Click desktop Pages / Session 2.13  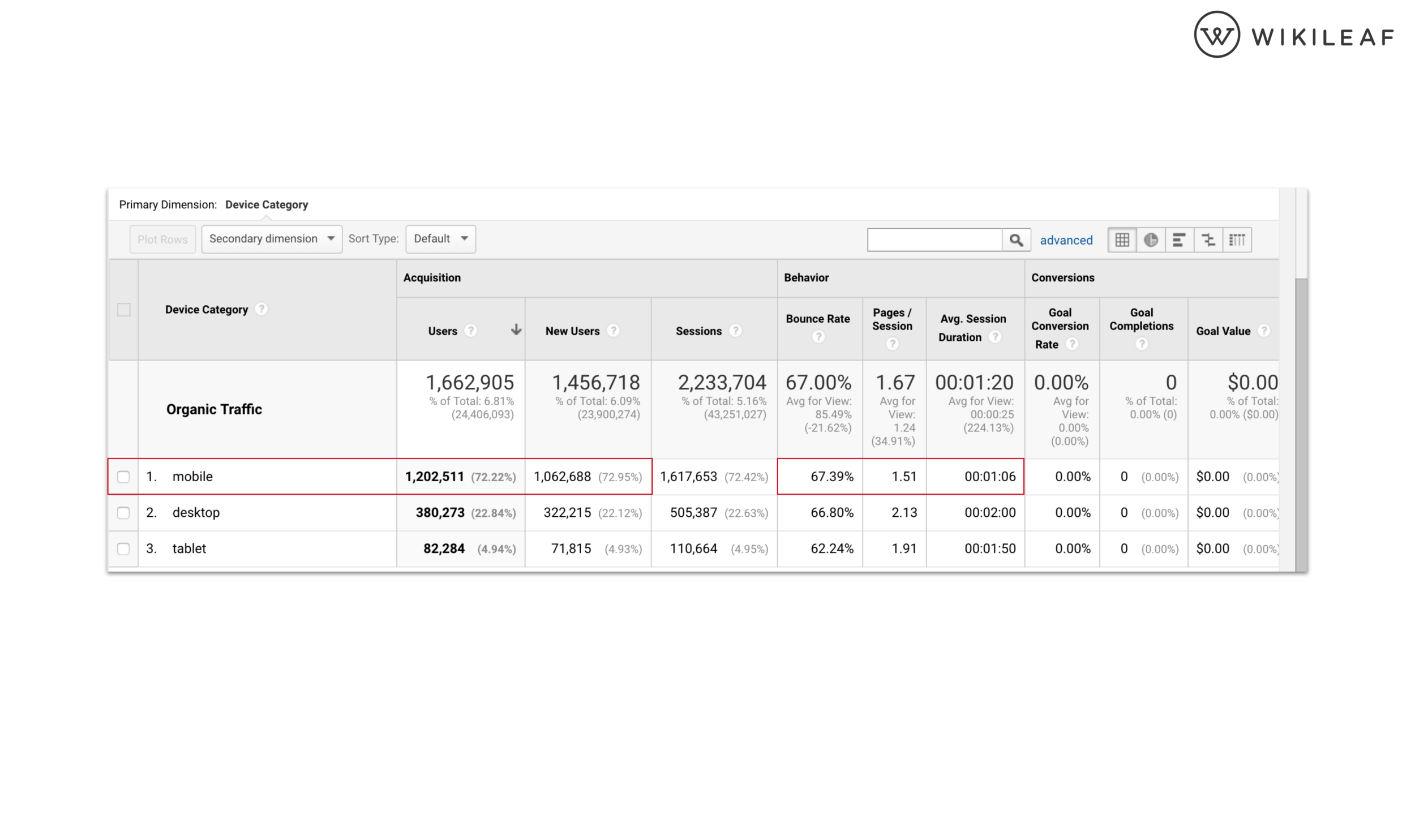pos(904,513)
